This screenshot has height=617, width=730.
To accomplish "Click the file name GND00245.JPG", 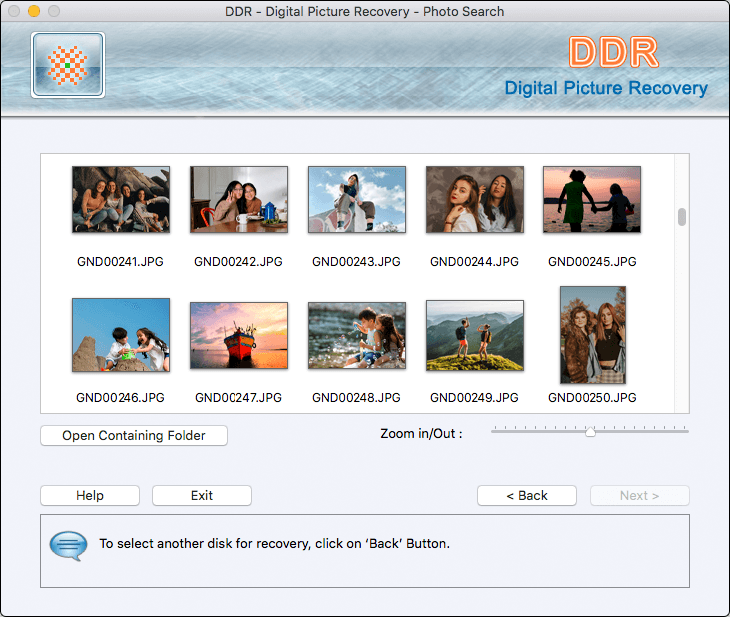I will (x=592, y=262).
